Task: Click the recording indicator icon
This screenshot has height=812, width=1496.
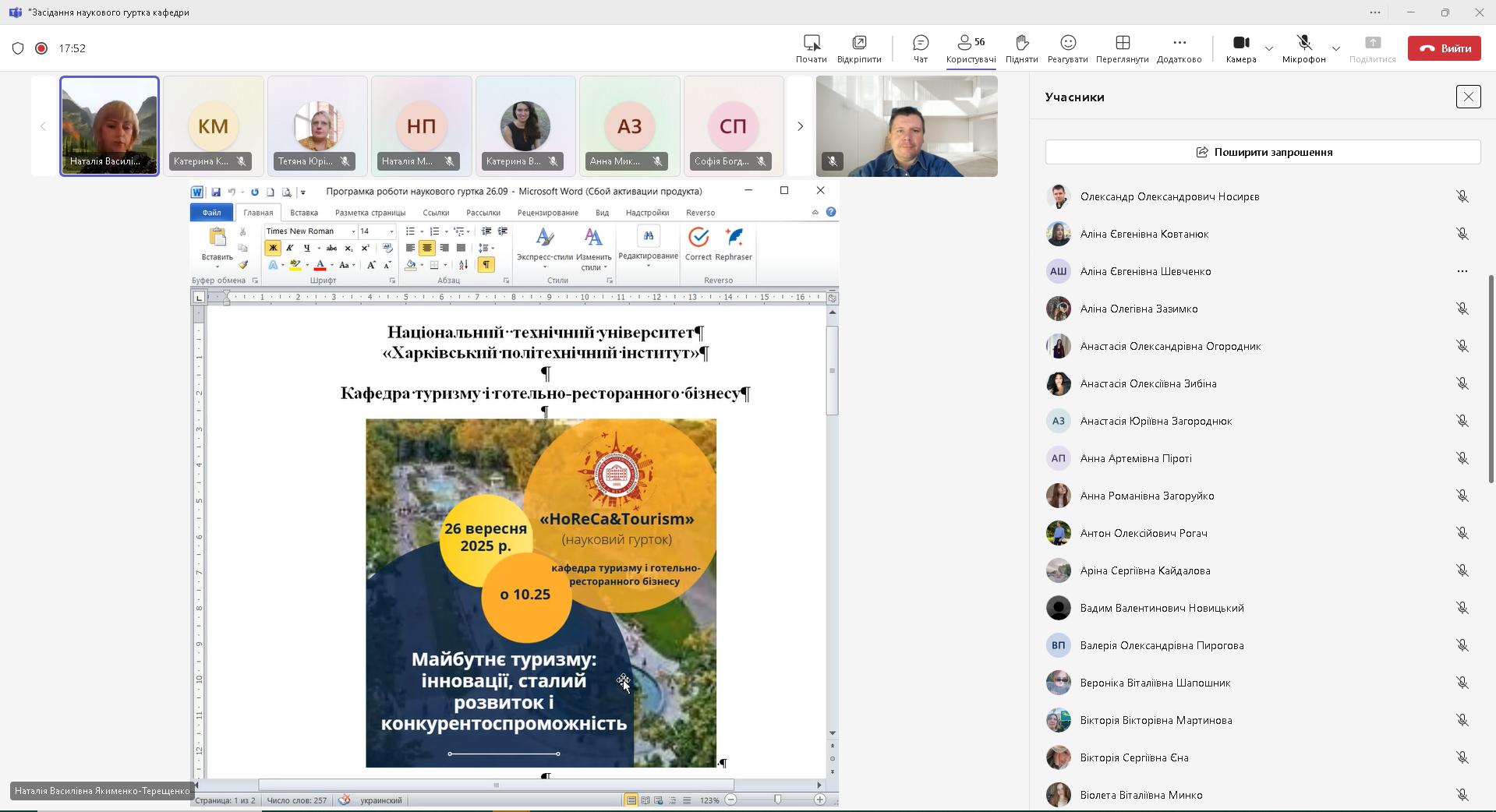Action: tap(41, 48)
